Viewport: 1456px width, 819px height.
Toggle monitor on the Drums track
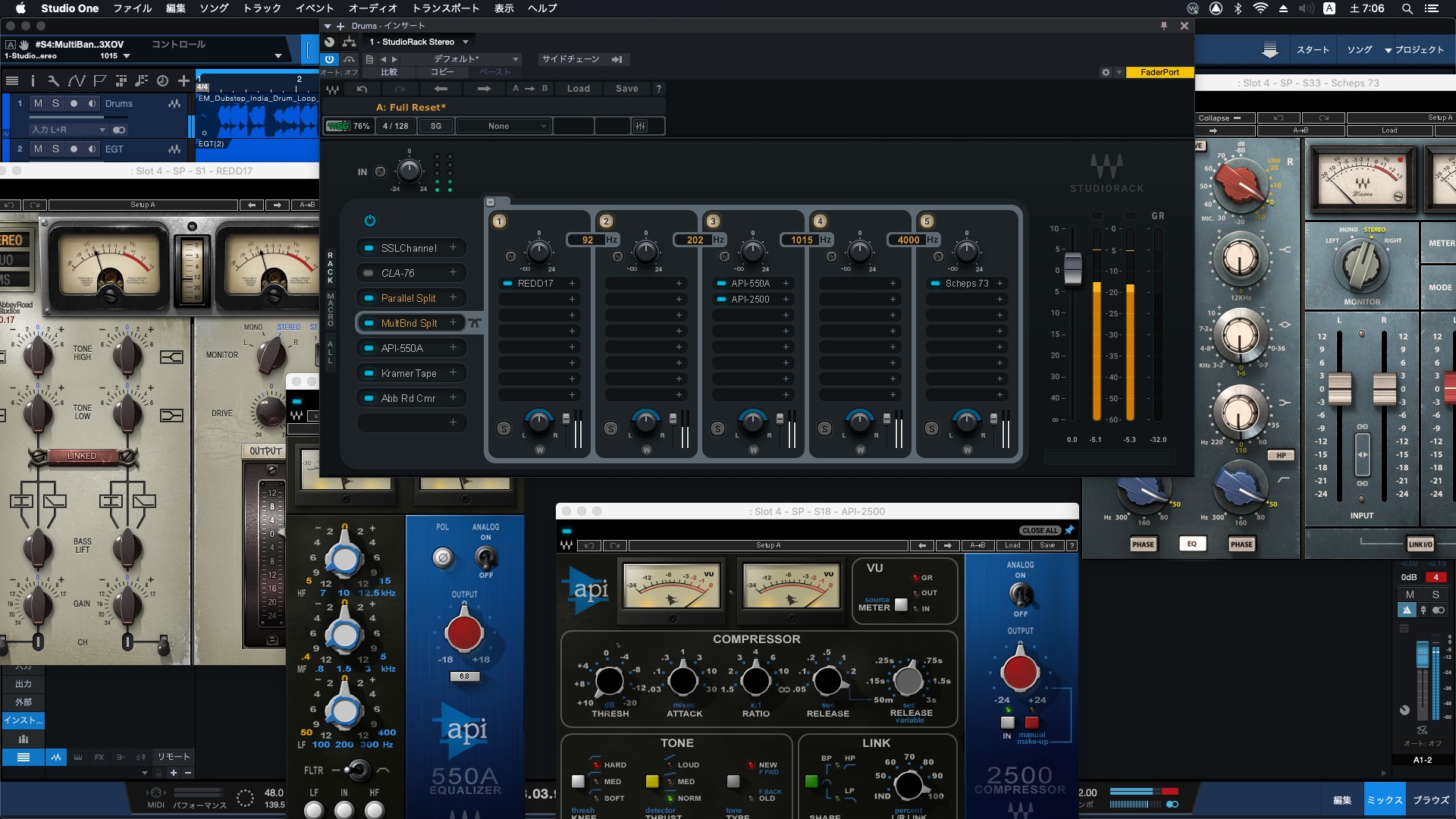click(x=92, y=103)
